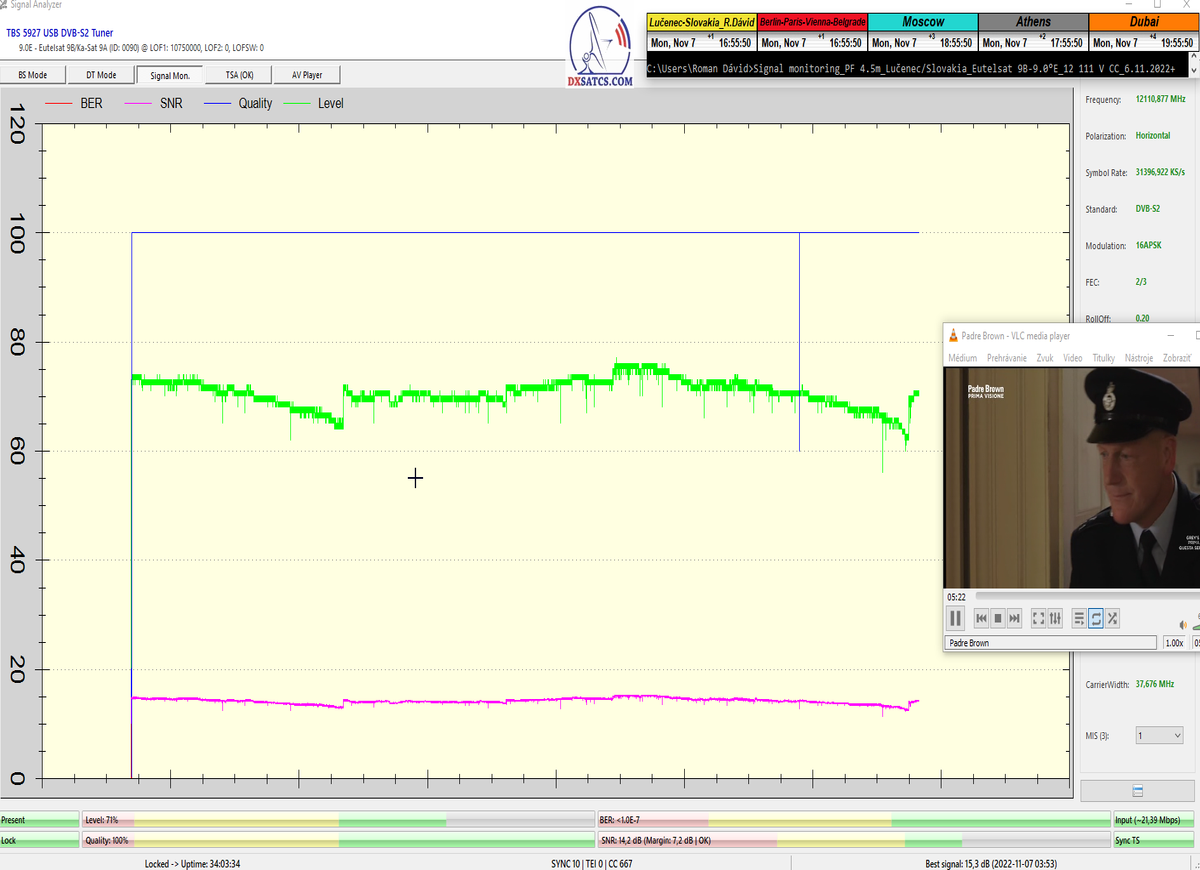1200x870 pixels.
Task: Mute the VLC audio speaker icon
Action: pyautogui.click(x=1183, y=625)
